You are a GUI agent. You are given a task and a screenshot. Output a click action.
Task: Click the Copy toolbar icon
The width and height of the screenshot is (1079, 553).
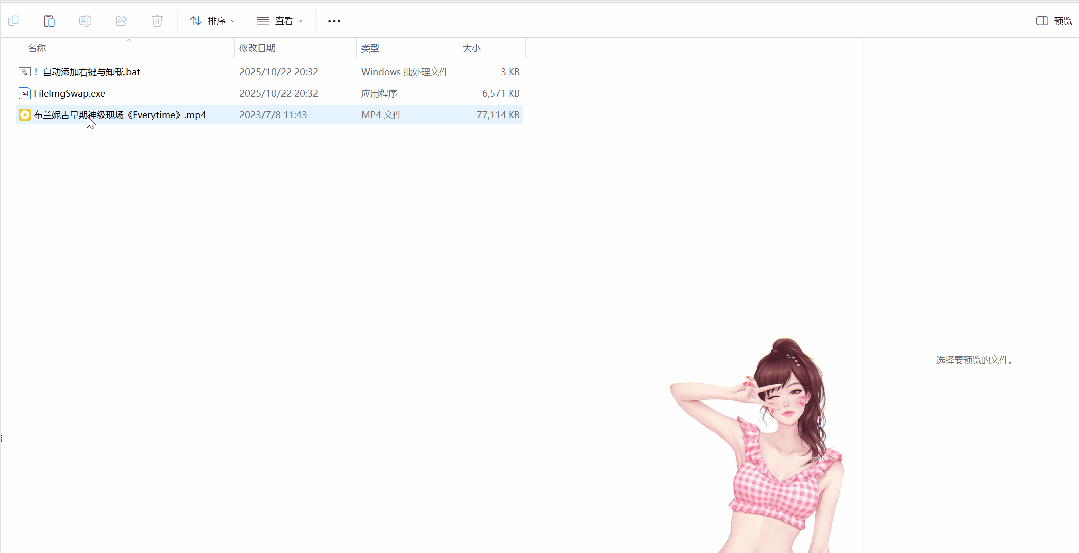pyautogui.click(x=13, y=21)
